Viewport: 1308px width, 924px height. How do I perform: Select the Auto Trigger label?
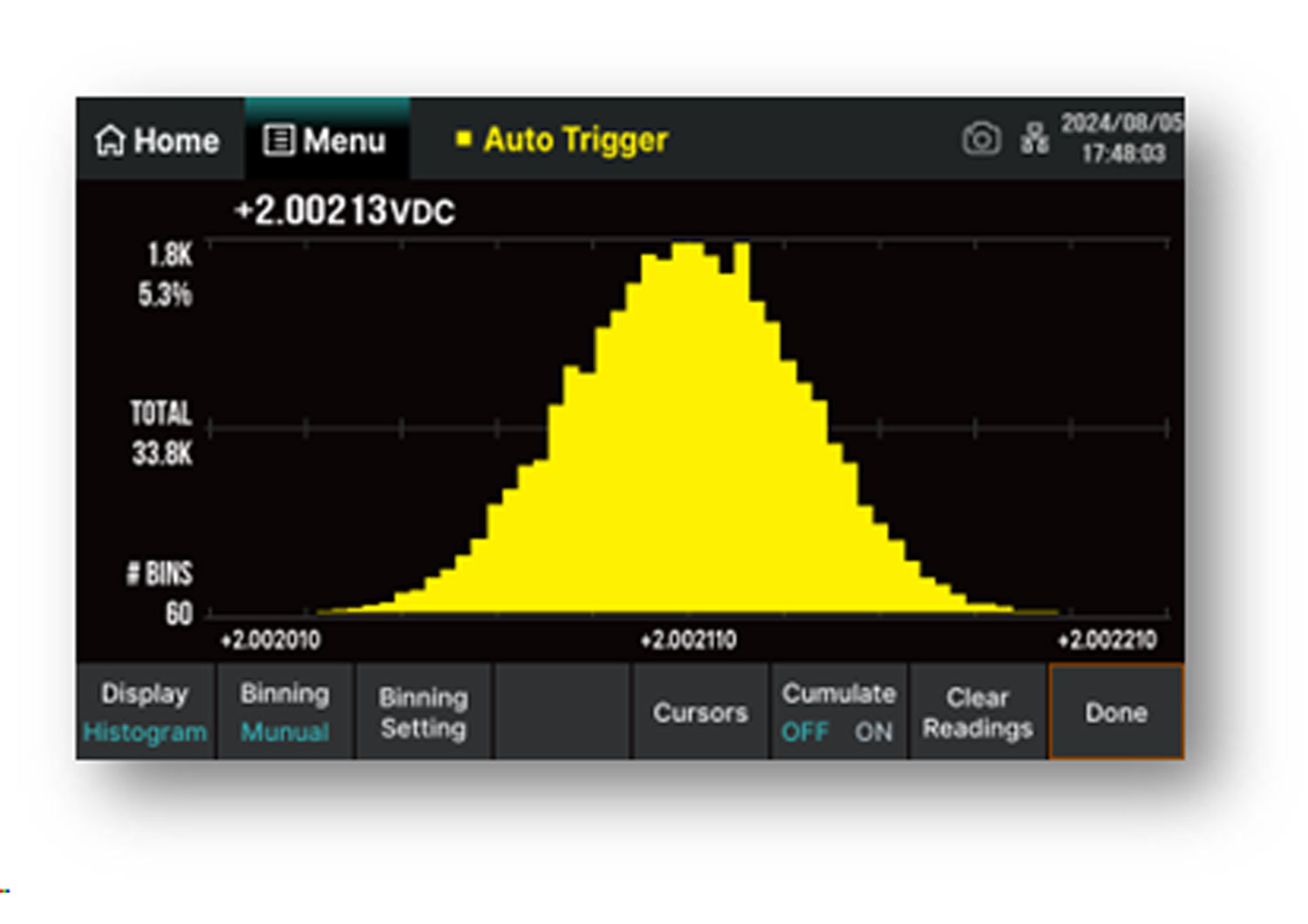click(x=576, y=139)
